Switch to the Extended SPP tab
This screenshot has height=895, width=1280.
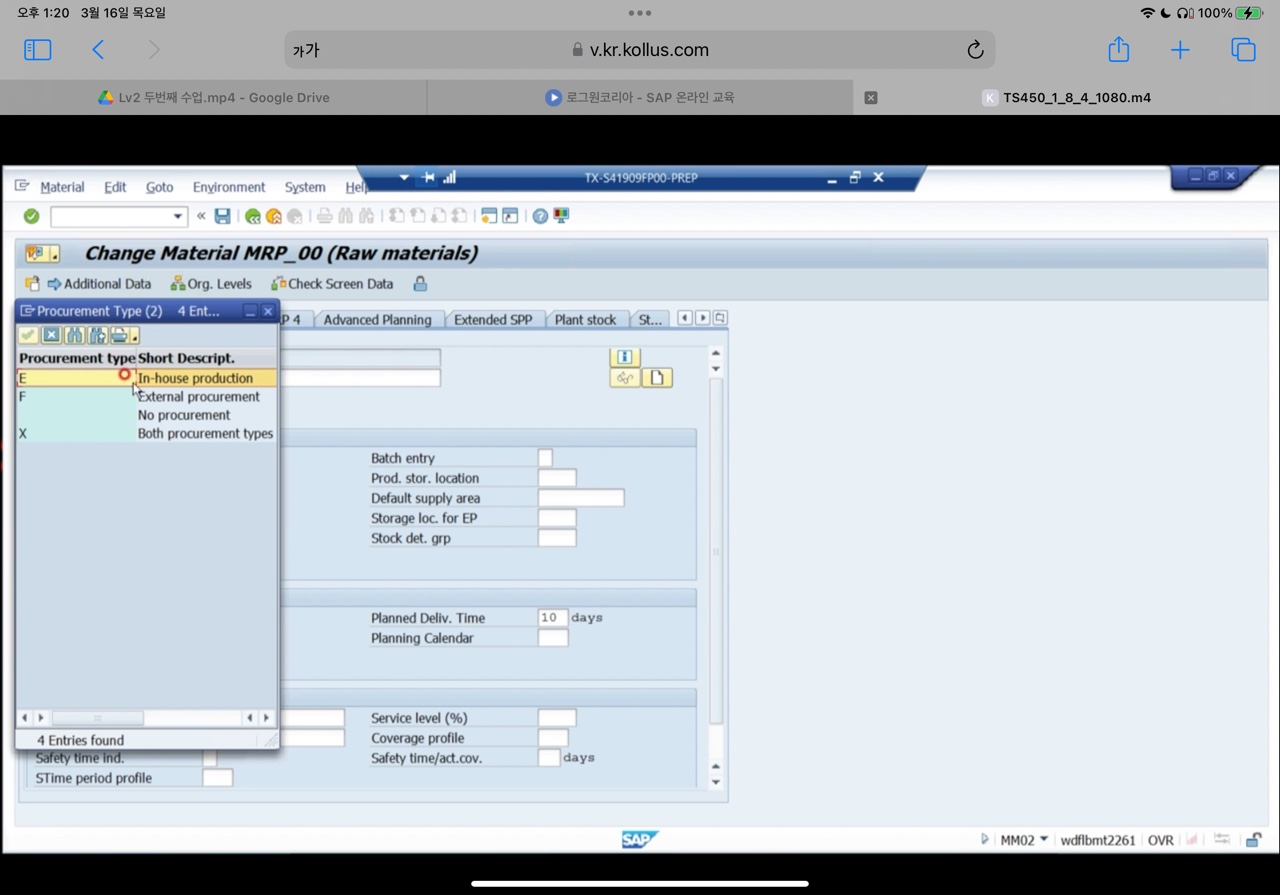(x=493, y=320)
